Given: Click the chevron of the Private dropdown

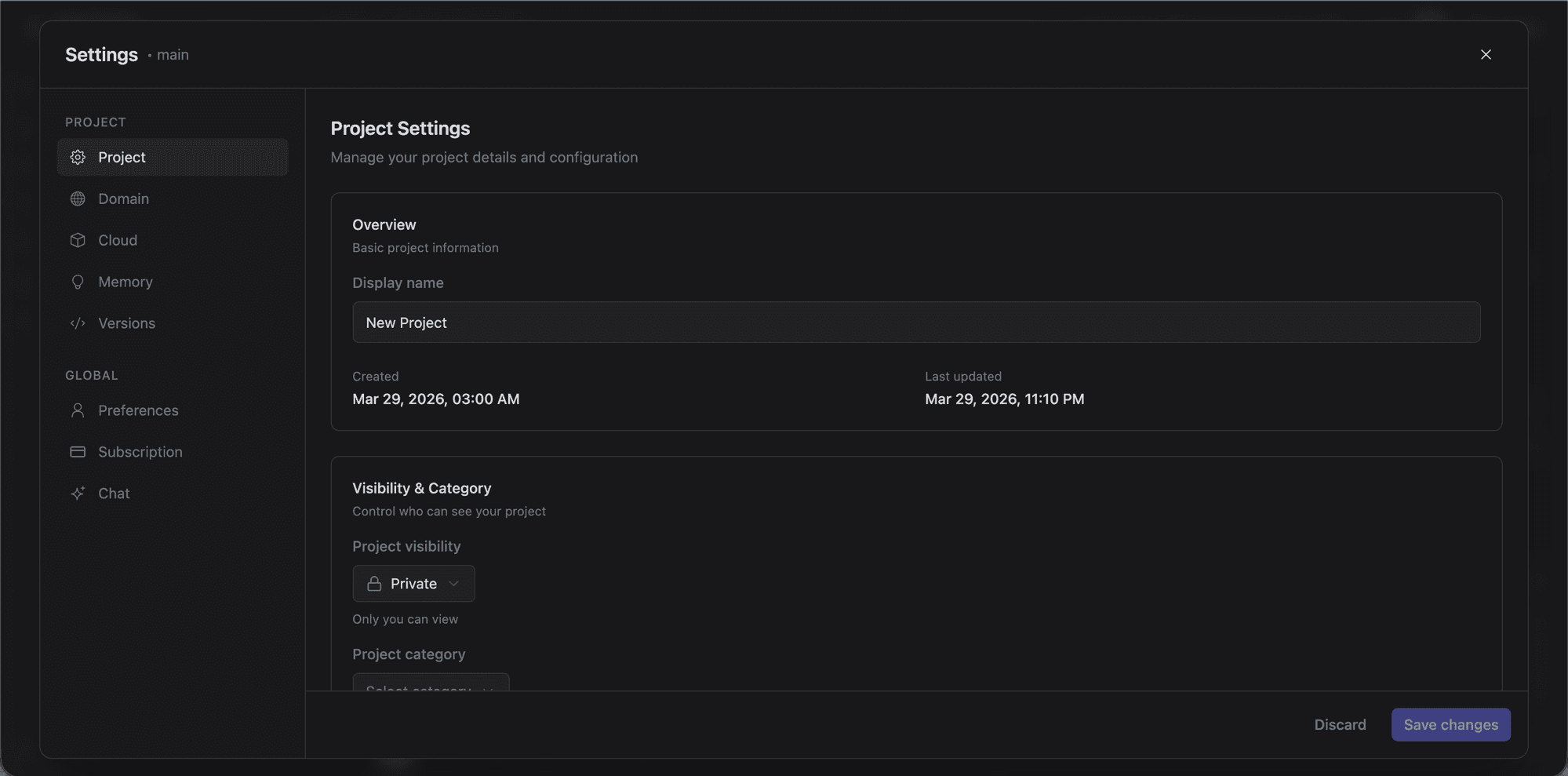Looking at the screenshot, I should (x=453, y=584).
